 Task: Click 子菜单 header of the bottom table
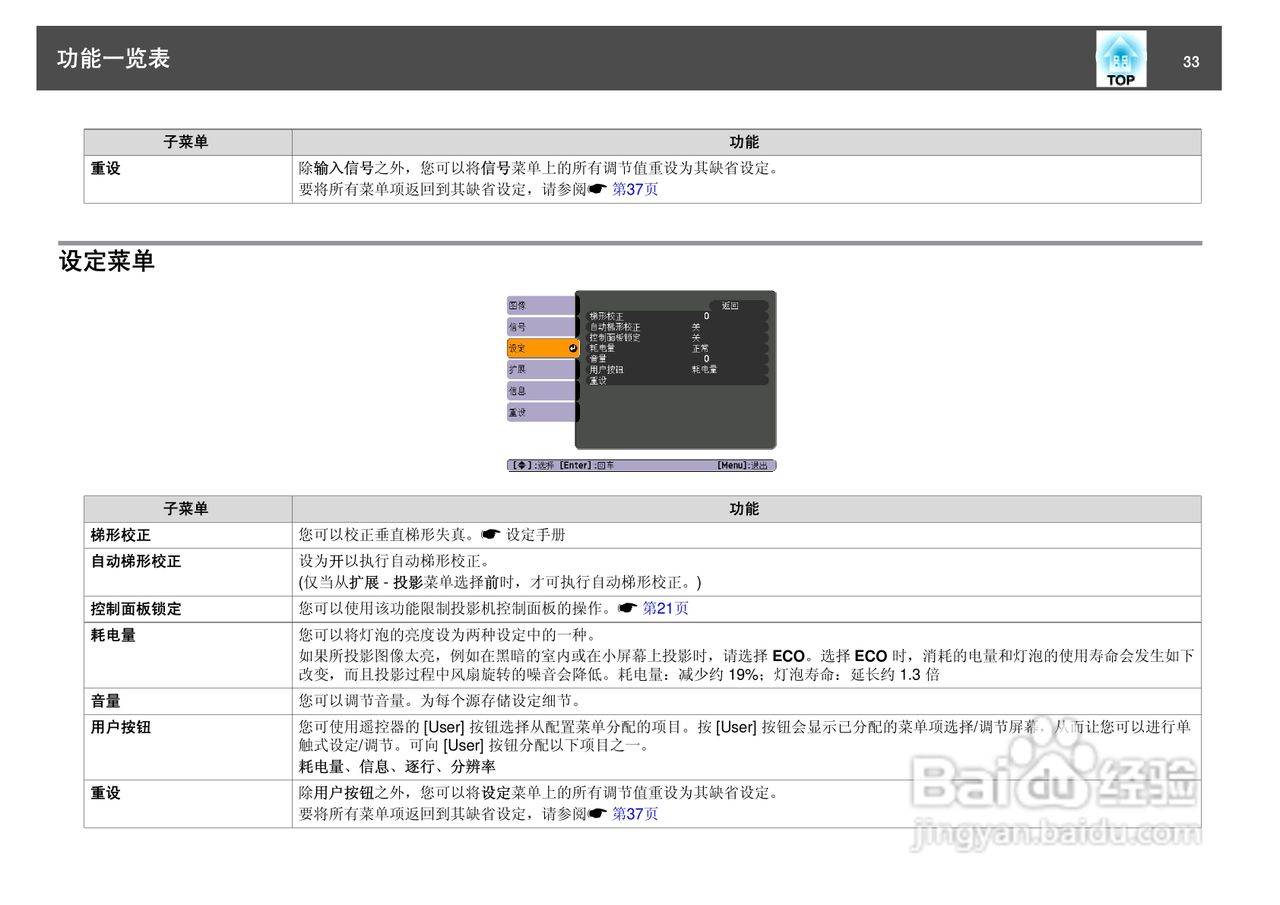[x=186, y=509]
